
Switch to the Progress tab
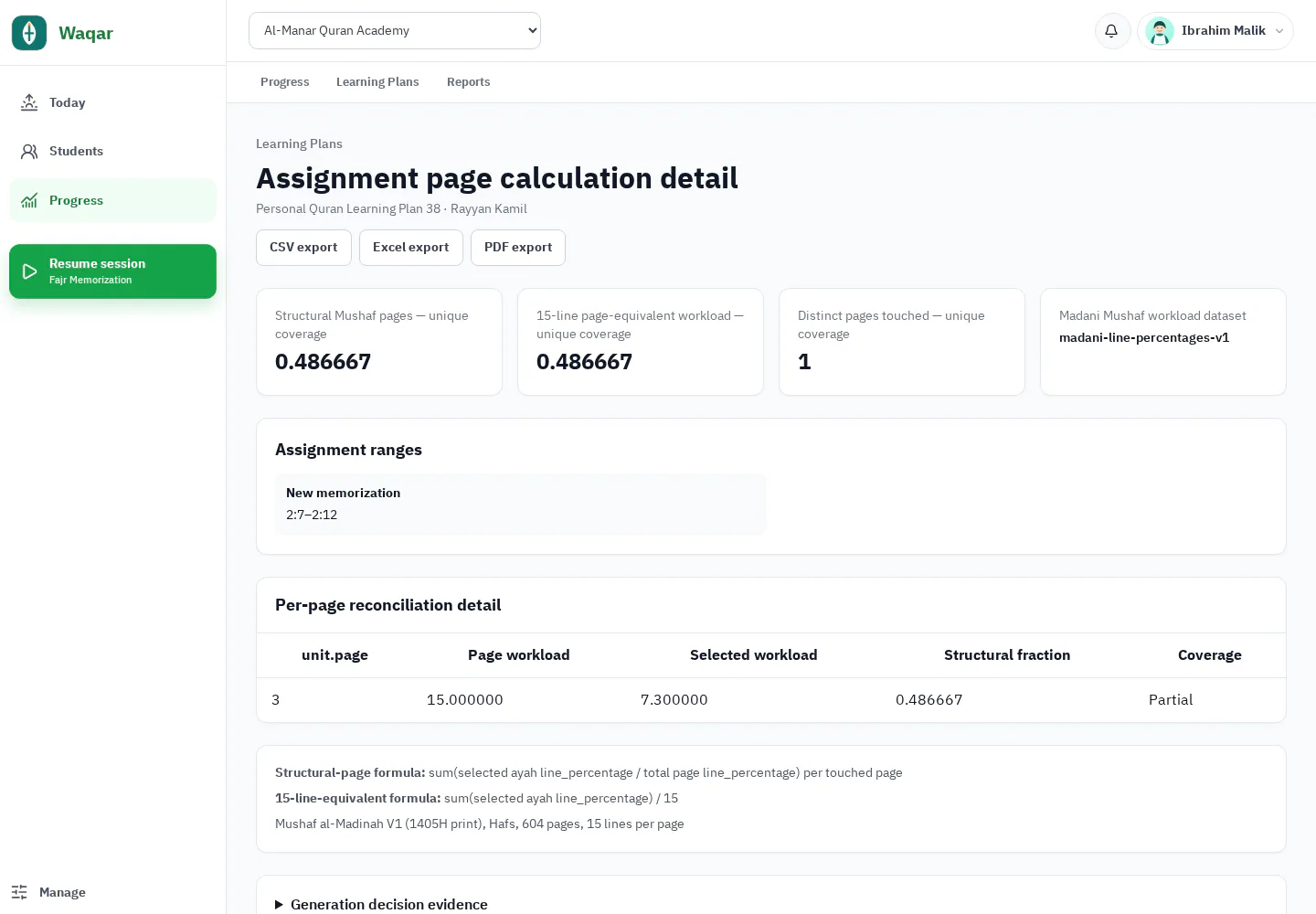pos(285,82)
